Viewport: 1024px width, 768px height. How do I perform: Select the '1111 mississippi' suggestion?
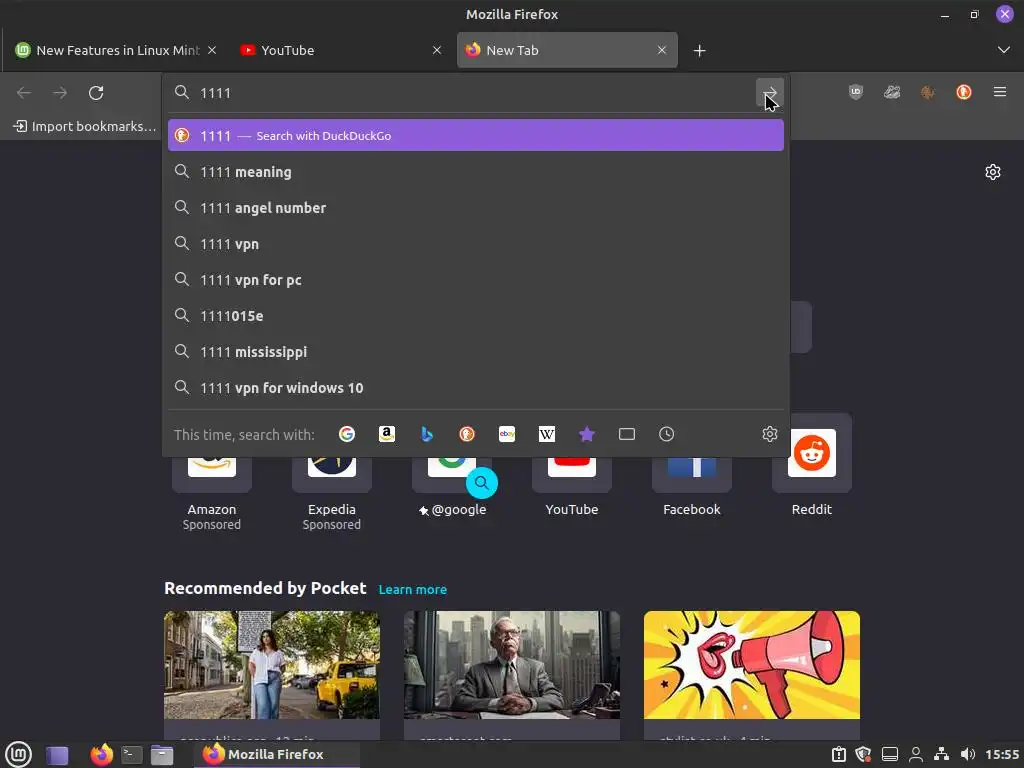(475, 351)
